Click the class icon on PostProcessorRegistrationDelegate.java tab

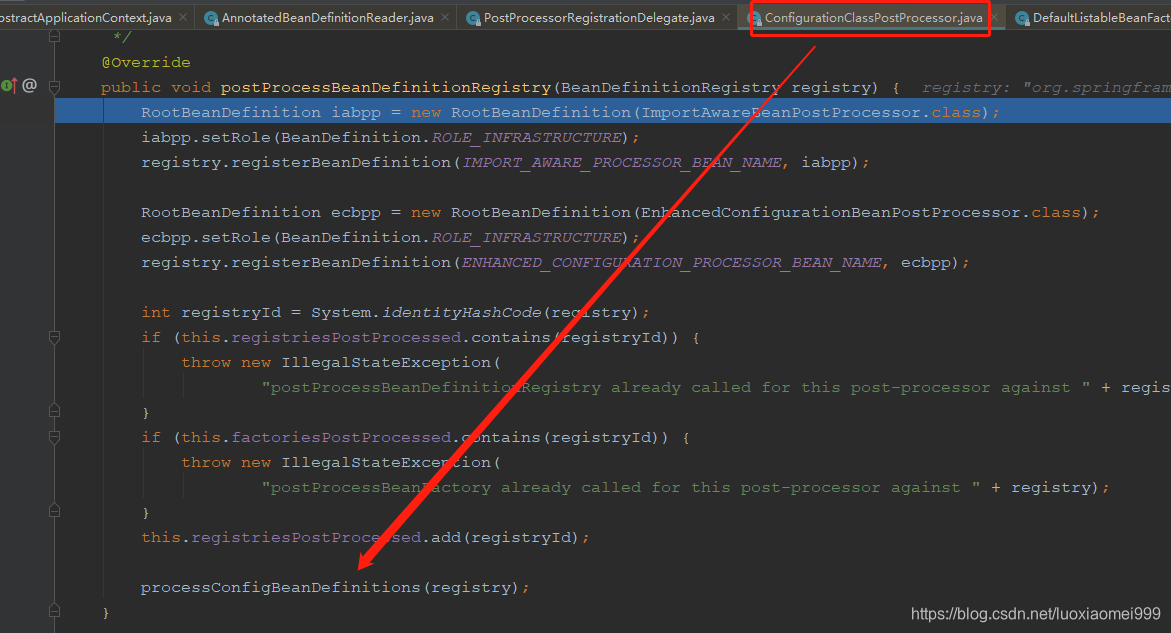pos(473,18)
